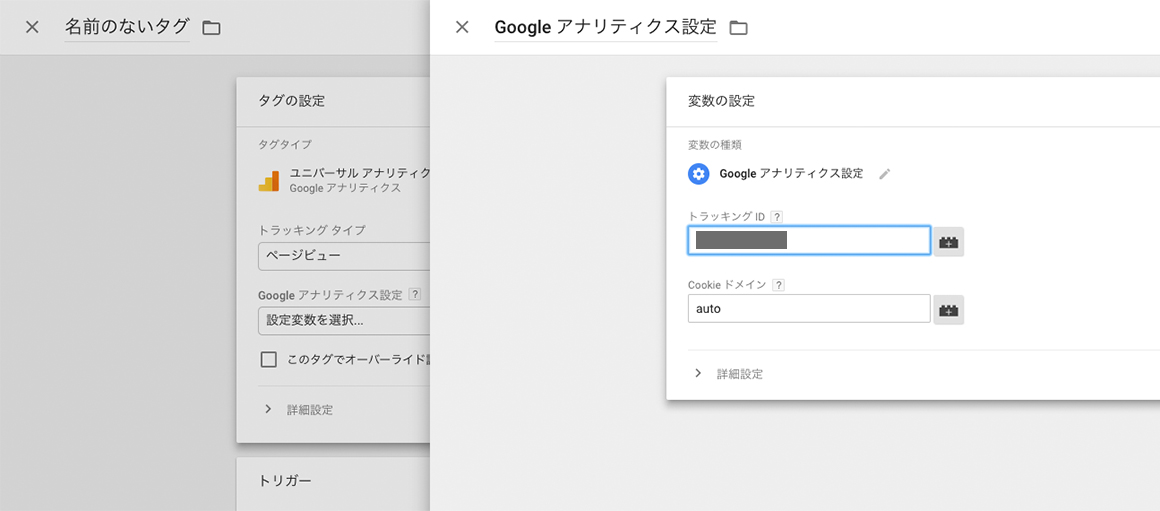Edit the Google アナリティクス設定 variable name
The height and width of the screenshot is (511, 1160).
click(605, 27)
